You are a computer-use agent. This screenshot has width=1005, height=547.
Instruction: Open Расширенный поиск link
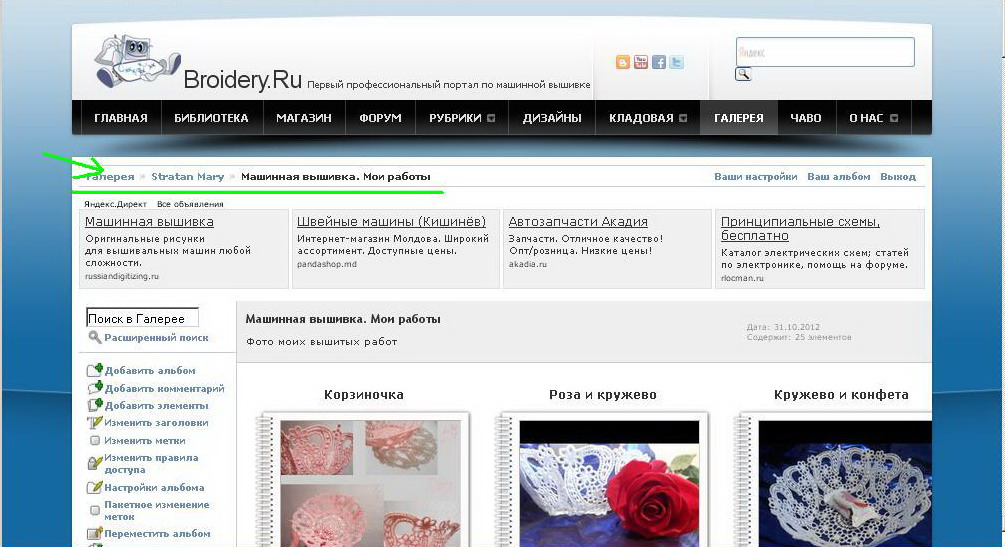coord(156,337)
